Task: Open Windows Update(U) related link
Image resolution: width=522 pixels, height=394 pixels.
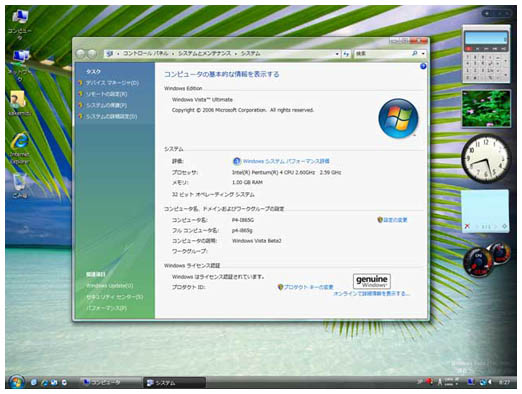Action: click(x=109, y=286)
